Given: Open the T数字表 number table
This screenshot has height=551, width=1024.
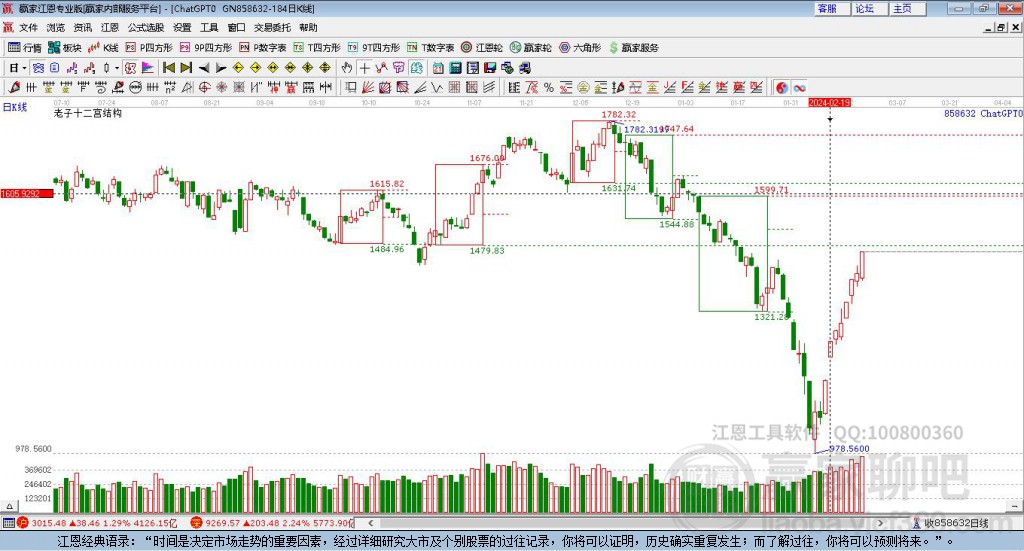Looking at the screenshot, I should [x=430, y=48].
